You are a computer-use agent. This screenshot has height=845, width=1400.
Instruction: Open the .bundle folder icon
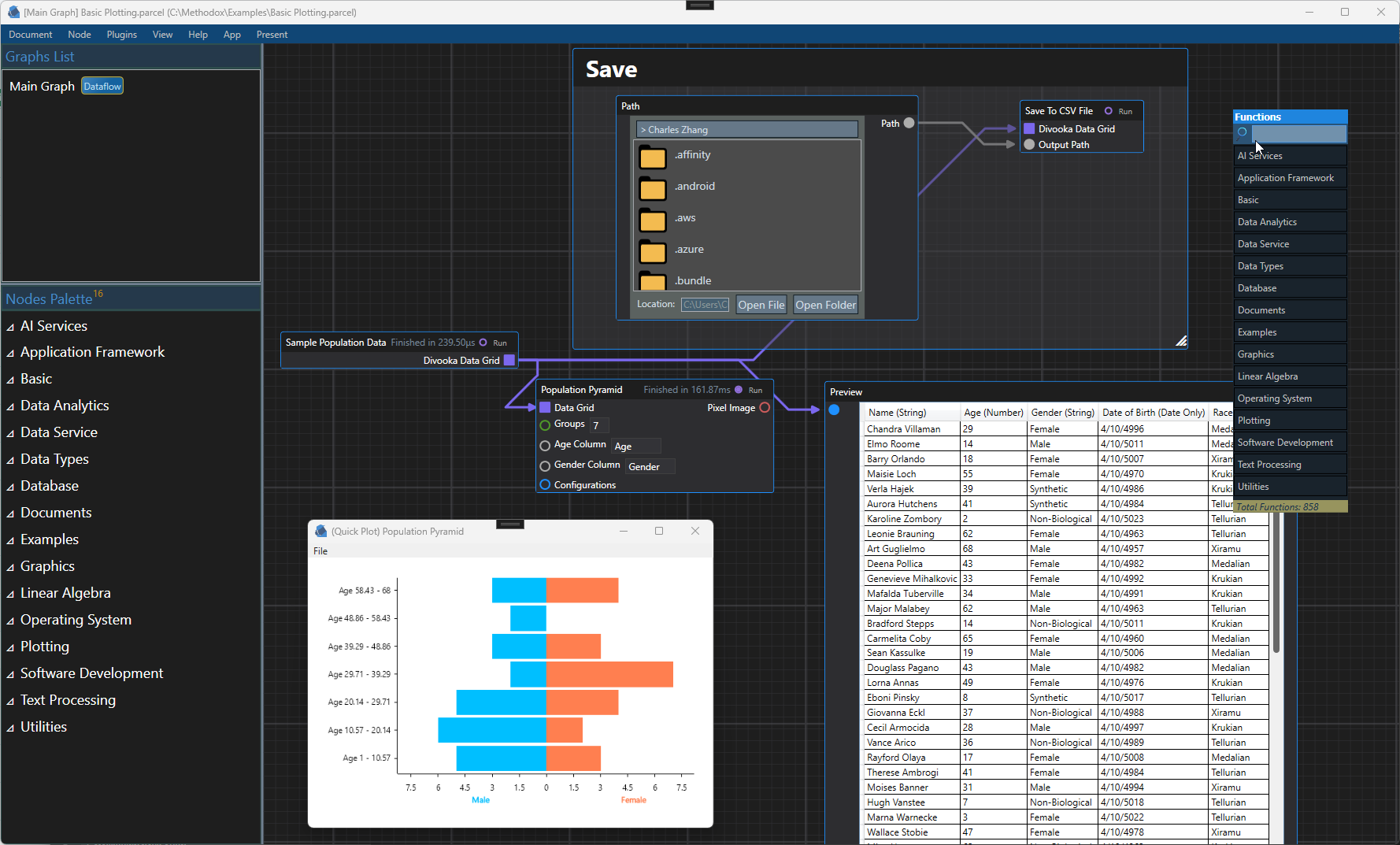point(652,280)
